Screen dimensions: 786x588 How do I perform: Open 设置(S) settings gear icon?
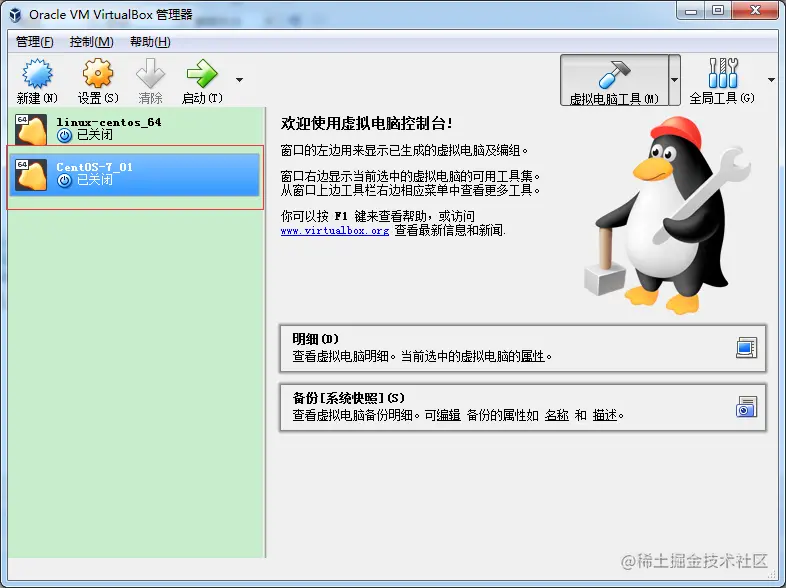(x=98, y=74)
